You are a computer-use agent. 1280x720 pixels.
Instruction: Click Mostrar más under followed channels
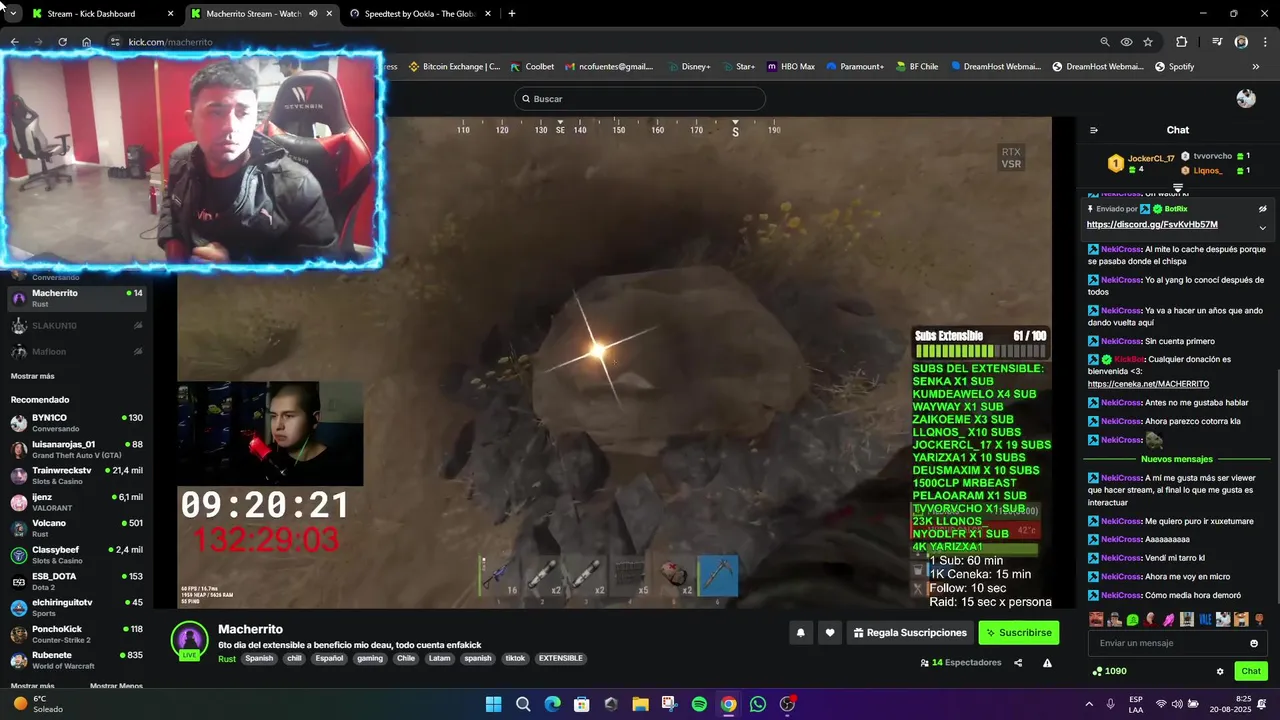[x=33, y=376]
